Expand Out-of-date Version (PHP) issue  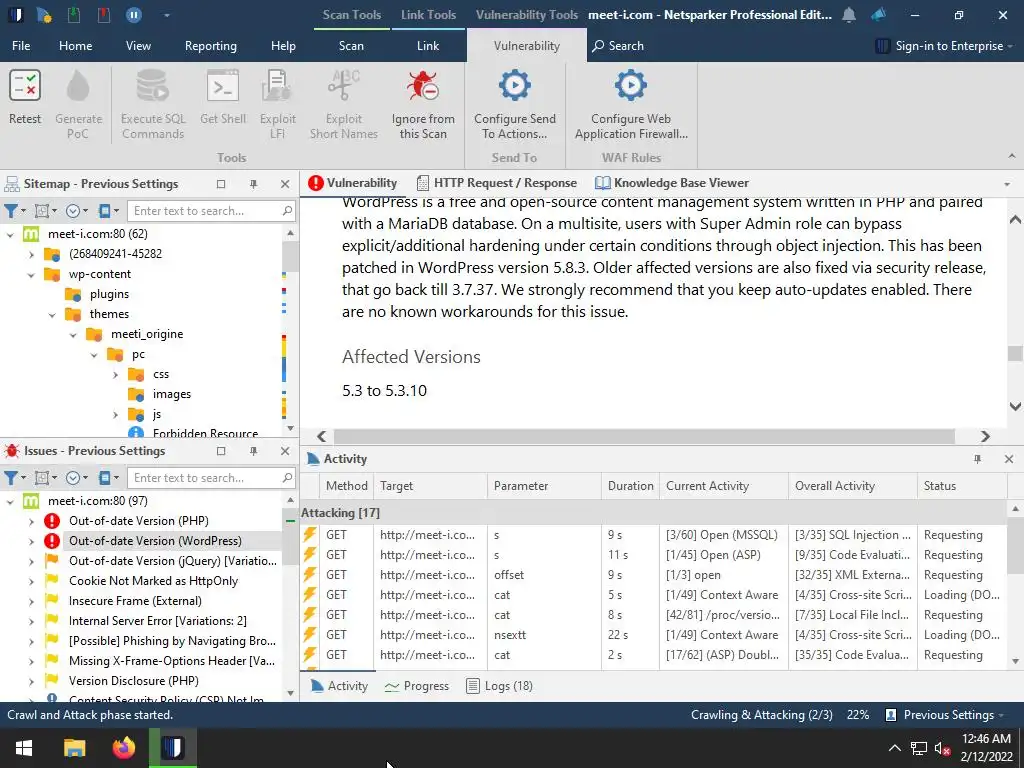pyautogui.click(x=31, y=522)
